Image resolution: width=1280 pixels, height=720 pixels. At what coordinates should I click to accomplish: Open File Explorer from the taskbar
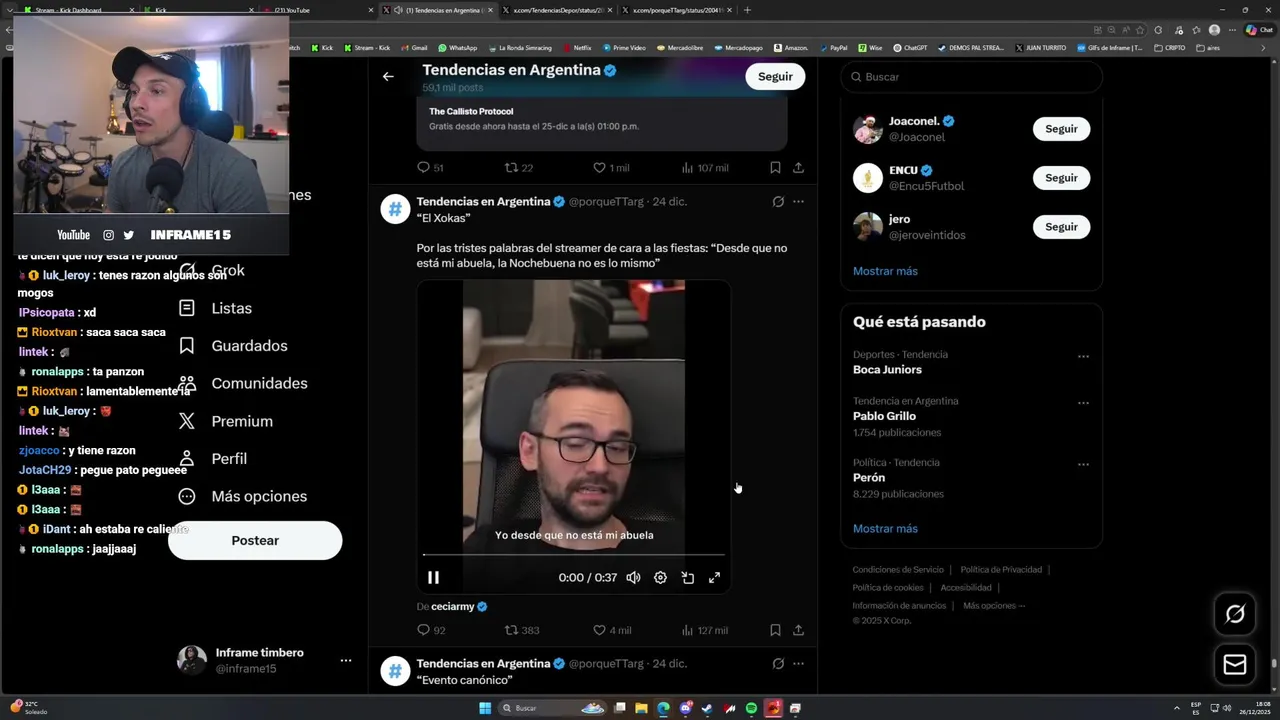click(x=641, y=708)
